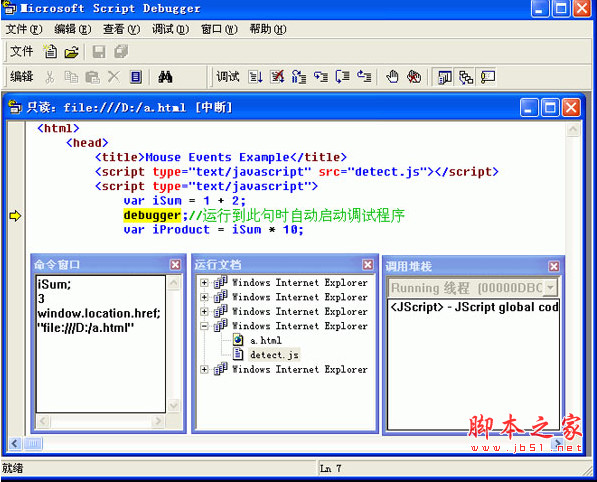Close the 运行文档 panel
The width and height of the screenshot is (597, 482).
[x=368, y=265]
